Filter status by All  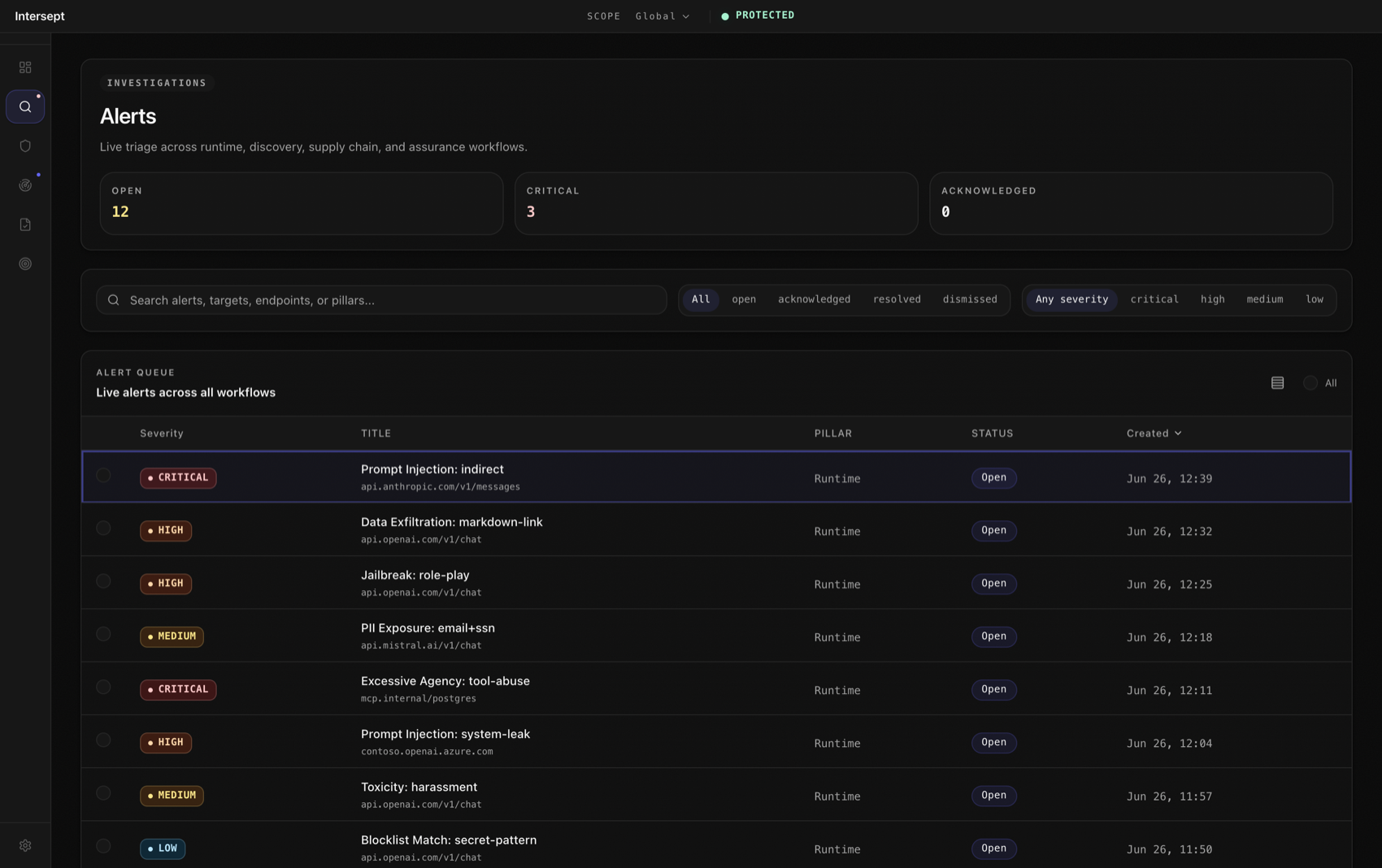(701, 300)
